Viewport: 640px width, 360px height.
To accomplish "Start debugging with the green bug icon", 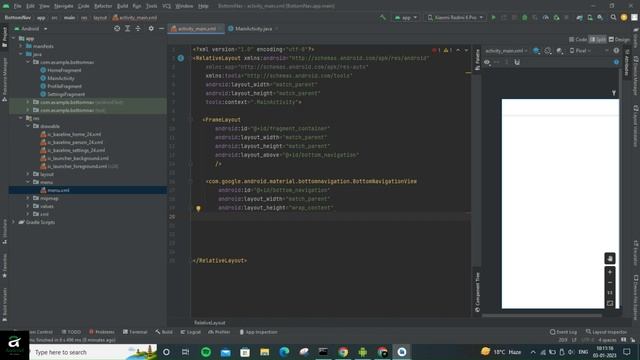I will pos(525,18).
